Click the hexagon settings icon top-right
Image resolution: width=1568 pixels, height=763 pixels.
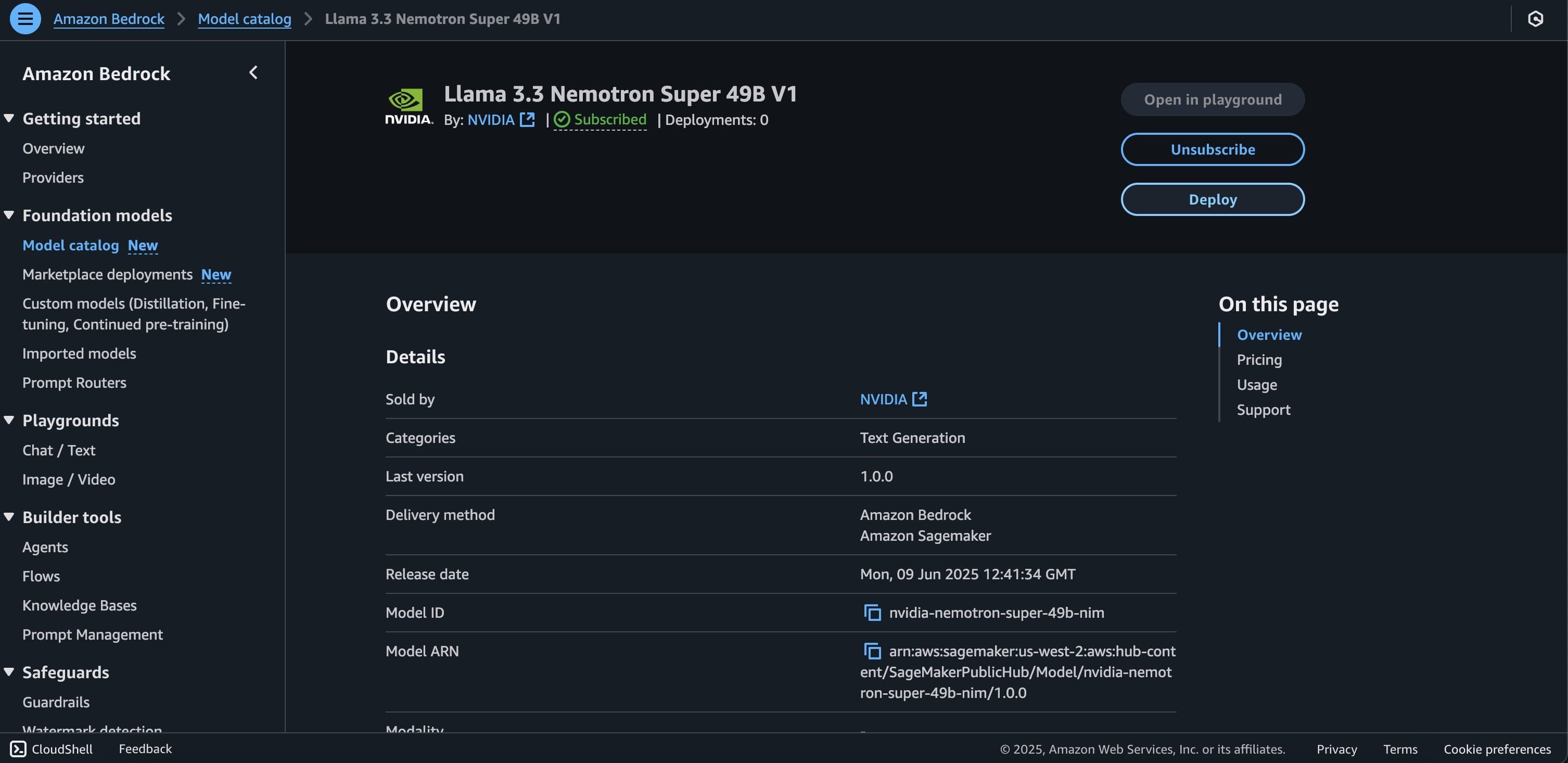point(1535,19)
